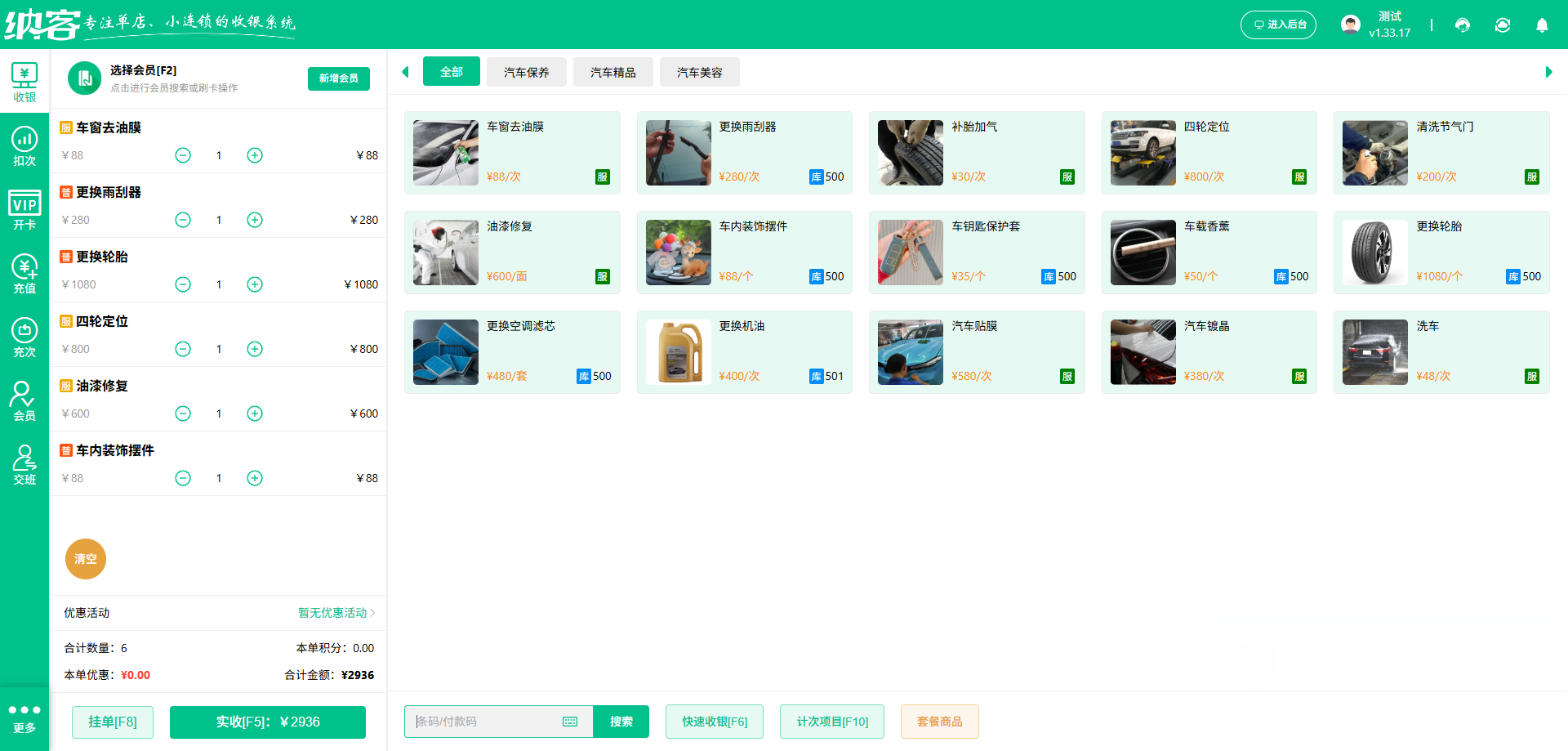Switch to the 汽车保养 category tab
The image size is (1568, 751).
pyautogui.click(x=527, y=72)
